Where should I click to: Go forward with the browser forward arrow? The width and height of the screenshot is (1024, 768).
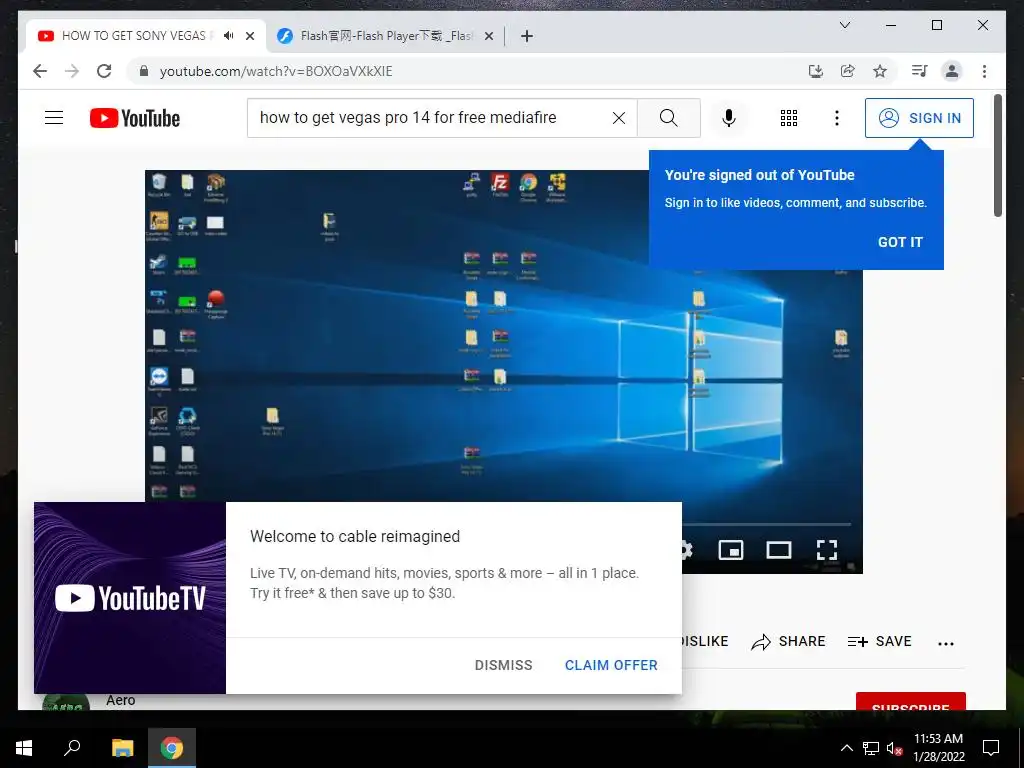pos(72,71)
